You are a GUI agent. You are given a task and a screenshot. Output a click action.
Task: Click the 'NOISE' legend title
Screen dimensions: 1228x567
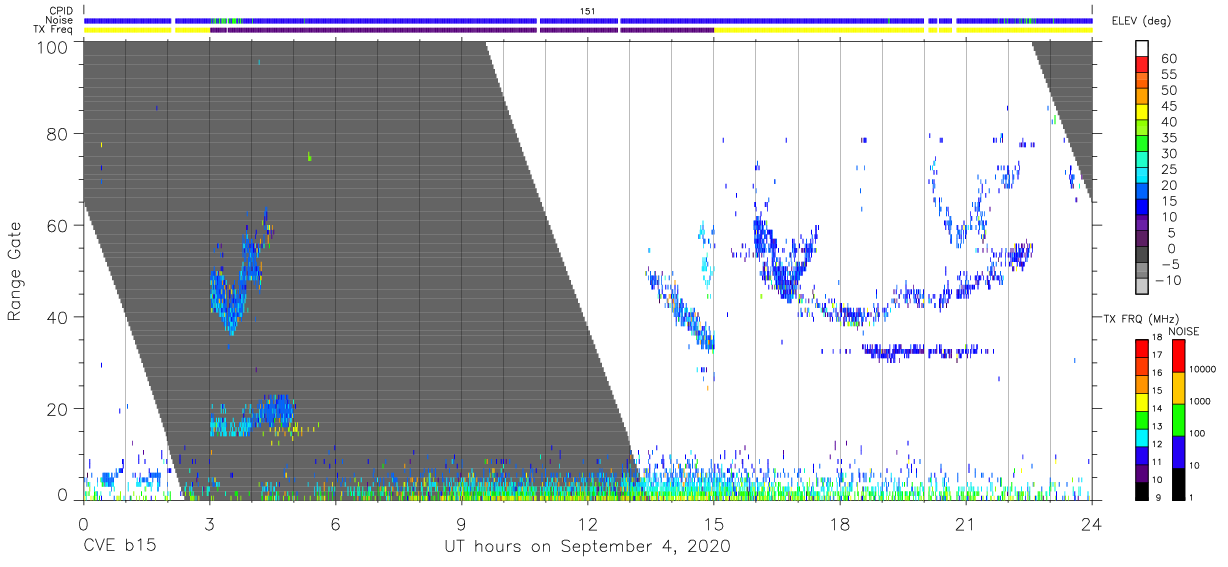1183,331
